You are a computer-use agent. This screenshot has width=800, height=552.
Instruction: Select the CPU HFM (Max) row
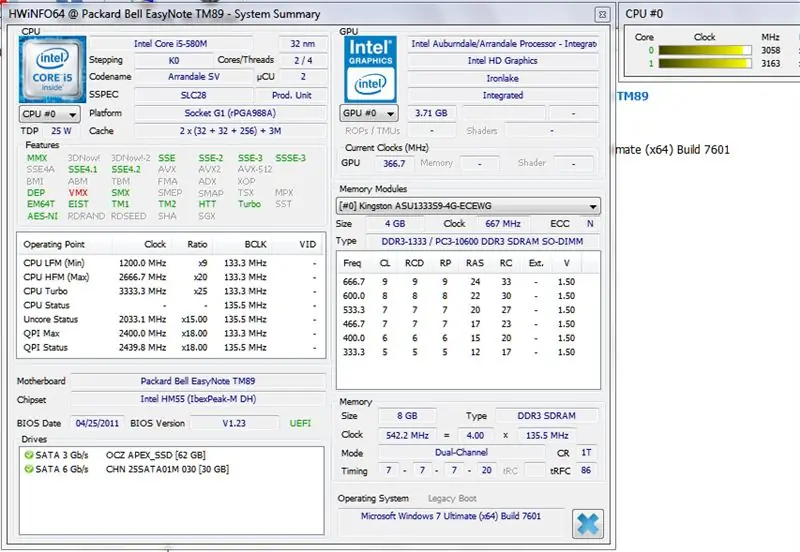[171, 277]
